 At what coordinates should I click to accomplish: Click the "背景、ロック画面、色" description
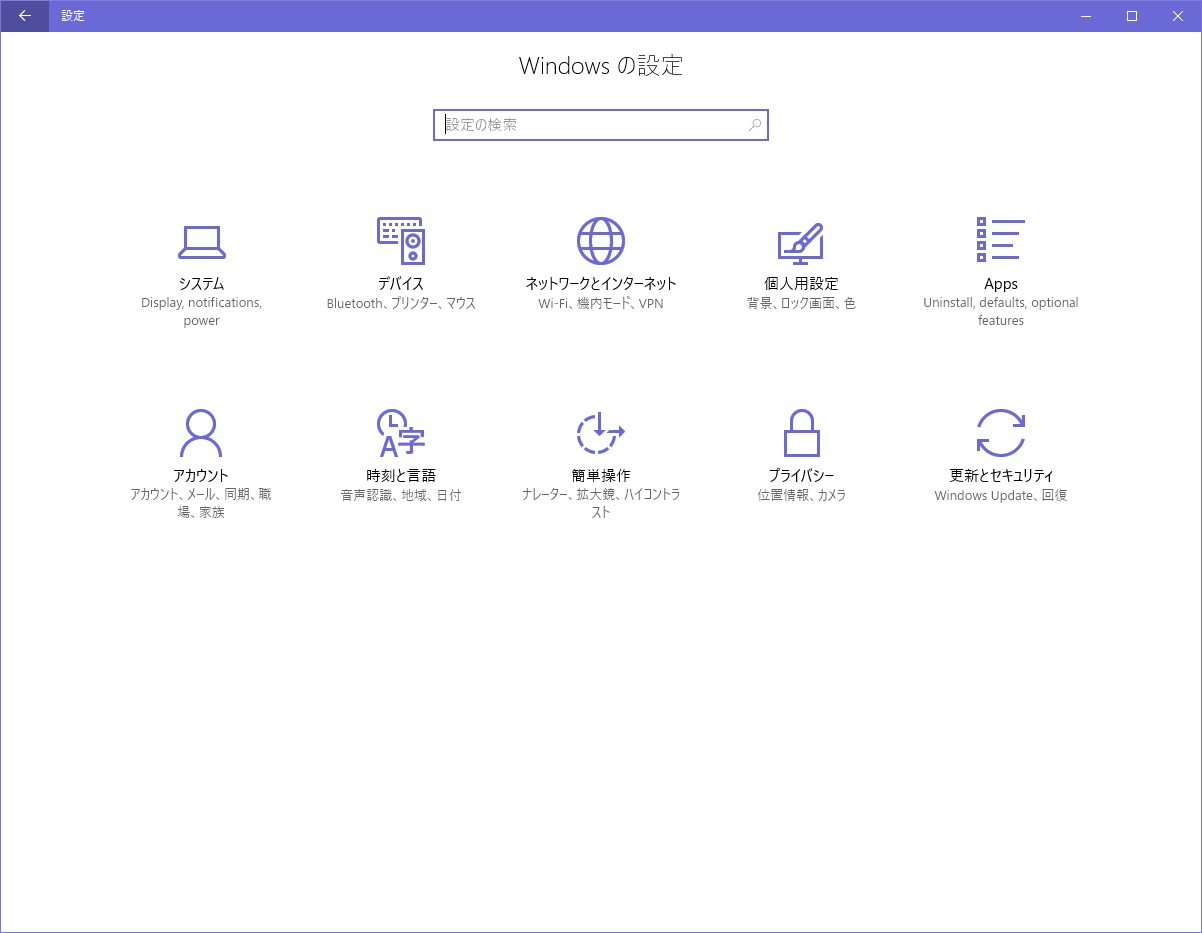click(x=801, y=303)
